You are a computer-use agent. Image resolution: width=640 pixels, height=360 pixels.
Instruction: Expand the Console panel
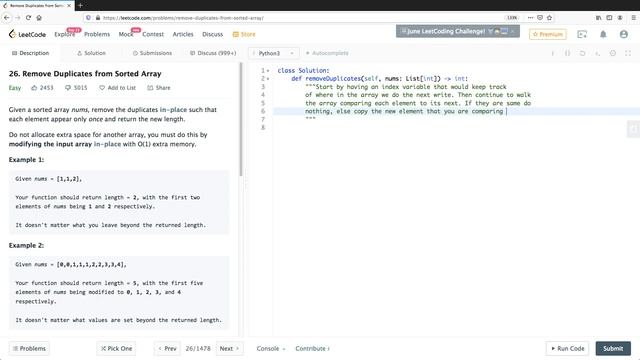click(x=271, y=349)
